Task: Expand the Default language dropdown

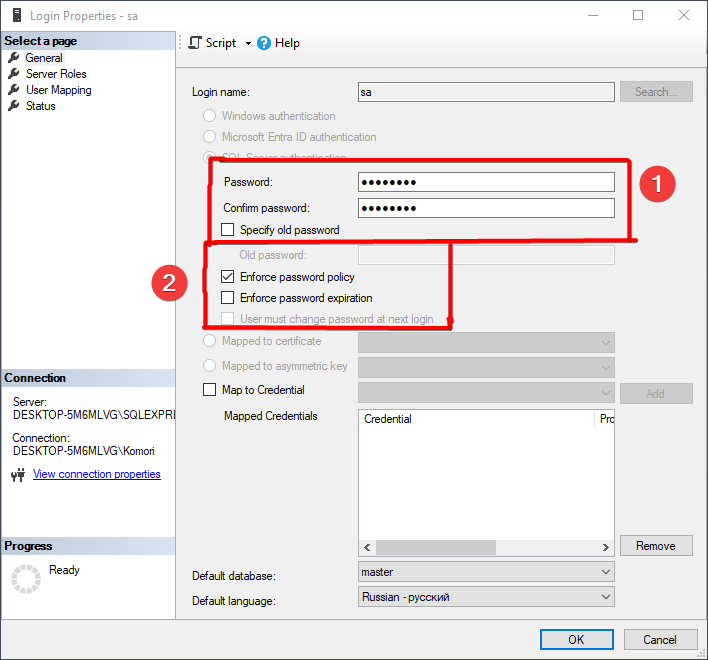Action: [486, 597]
